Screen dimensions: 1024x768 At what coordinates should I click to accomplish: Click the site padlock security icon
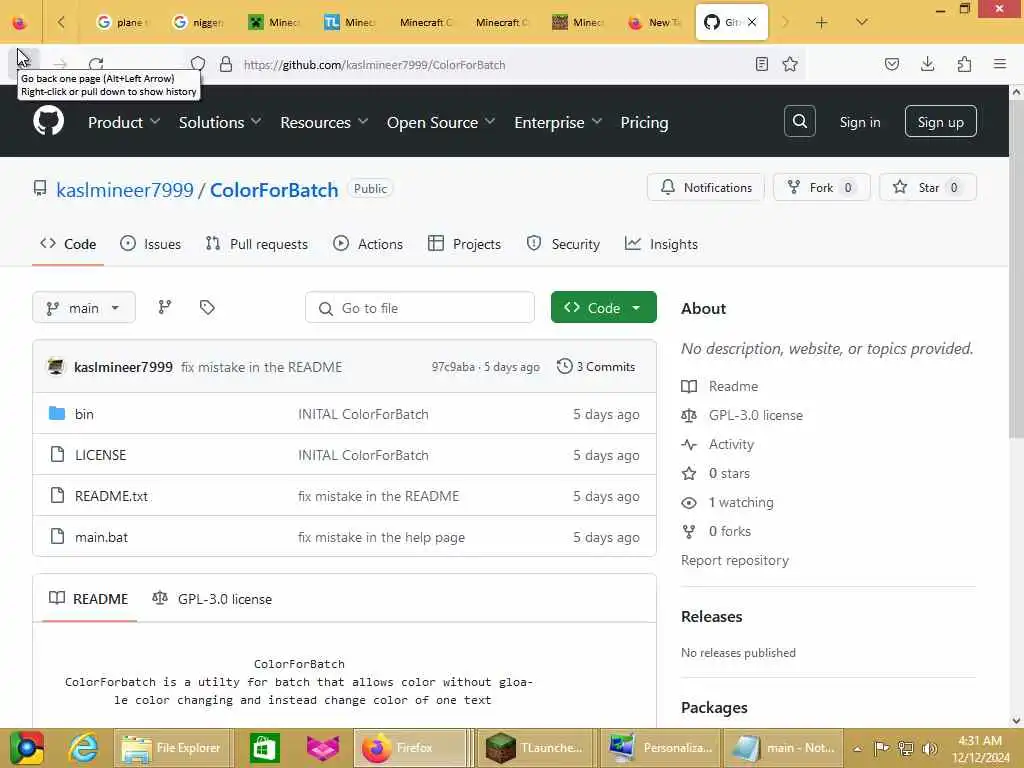tap(226, 64)
